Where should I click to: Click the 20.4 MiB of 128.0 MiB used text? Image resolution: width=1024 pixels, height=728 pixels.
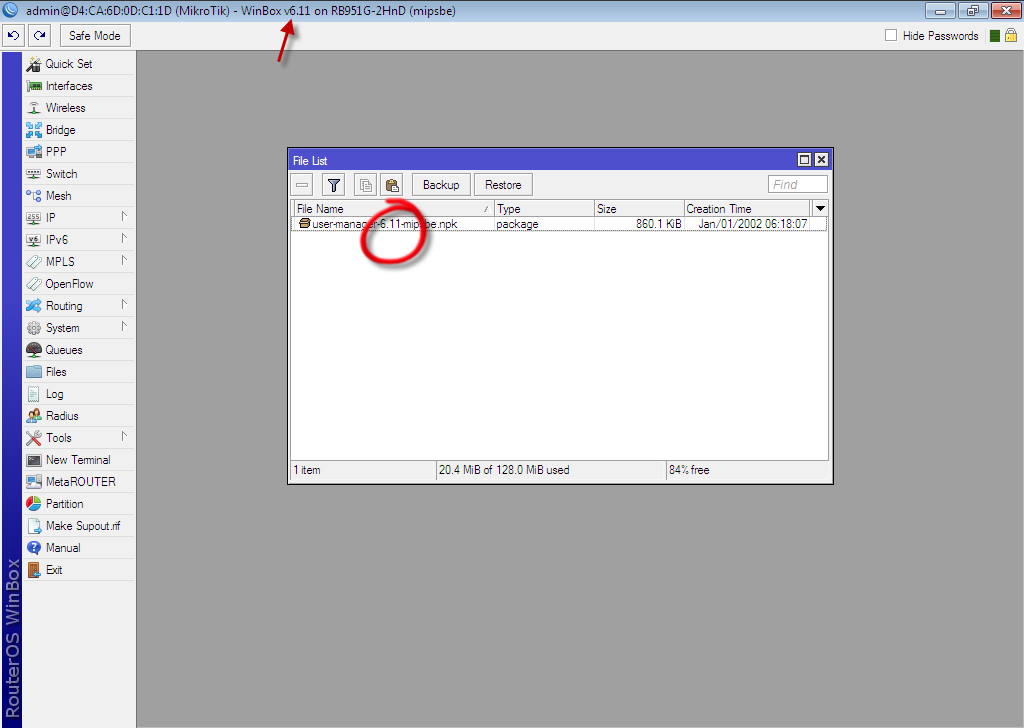pos(504,470)
